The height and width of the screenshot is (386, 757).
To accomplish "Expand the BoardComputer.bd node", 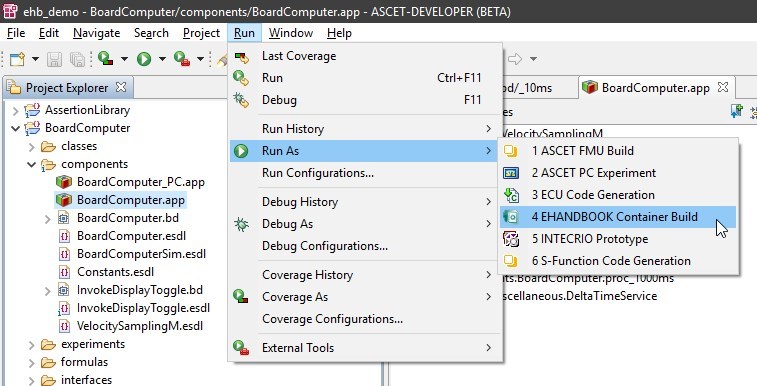I will pos(47,219).
